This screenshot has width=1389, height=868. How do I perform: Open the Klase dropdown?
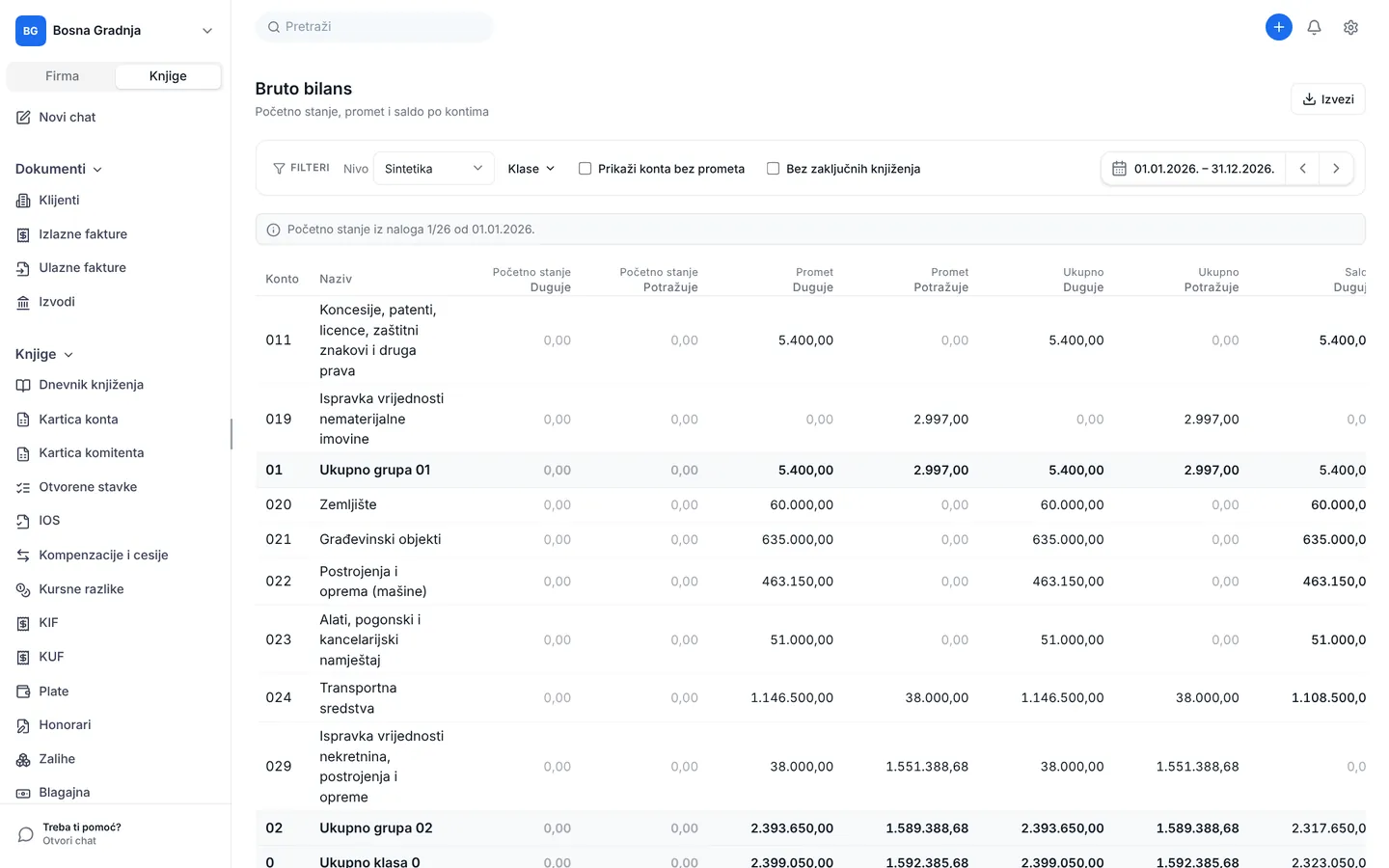click(x=531, y=169)
